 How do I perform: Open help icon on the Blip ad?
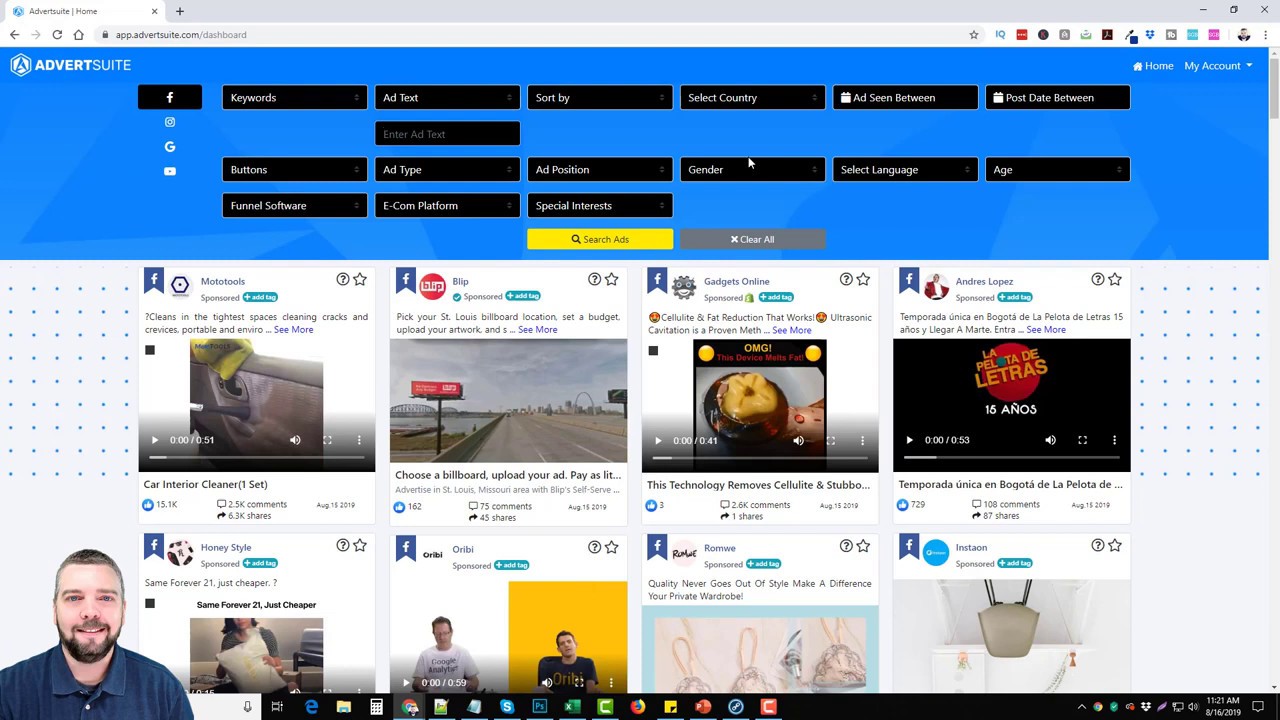(594, 280)
